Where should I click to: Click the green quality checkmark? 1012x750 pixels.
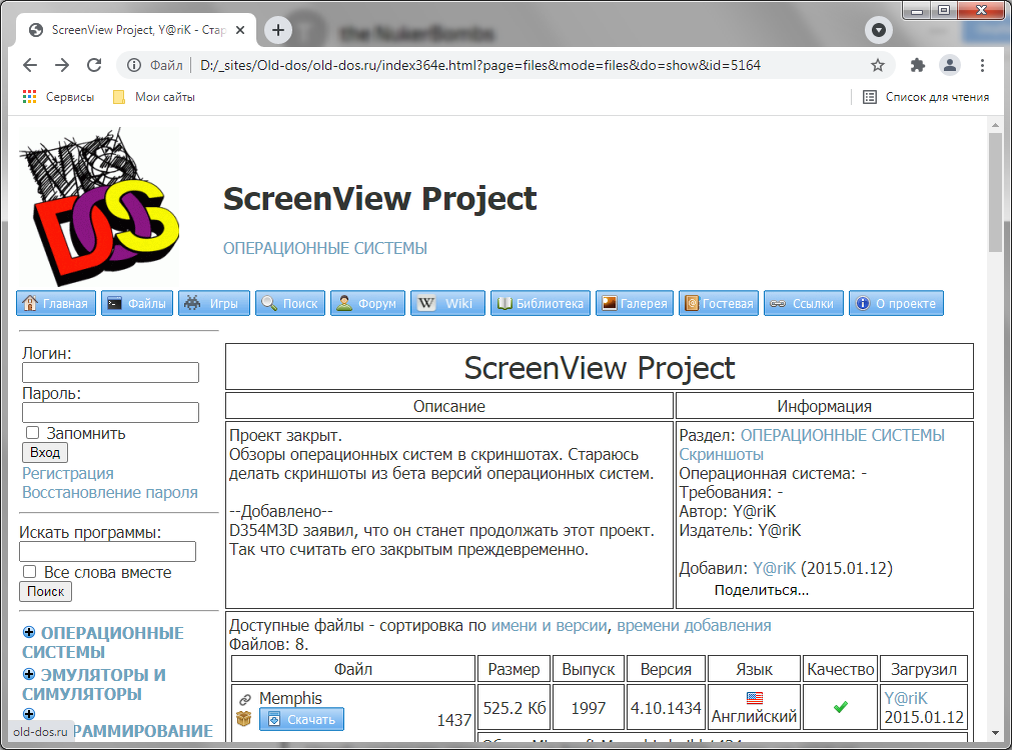[840, 707]
